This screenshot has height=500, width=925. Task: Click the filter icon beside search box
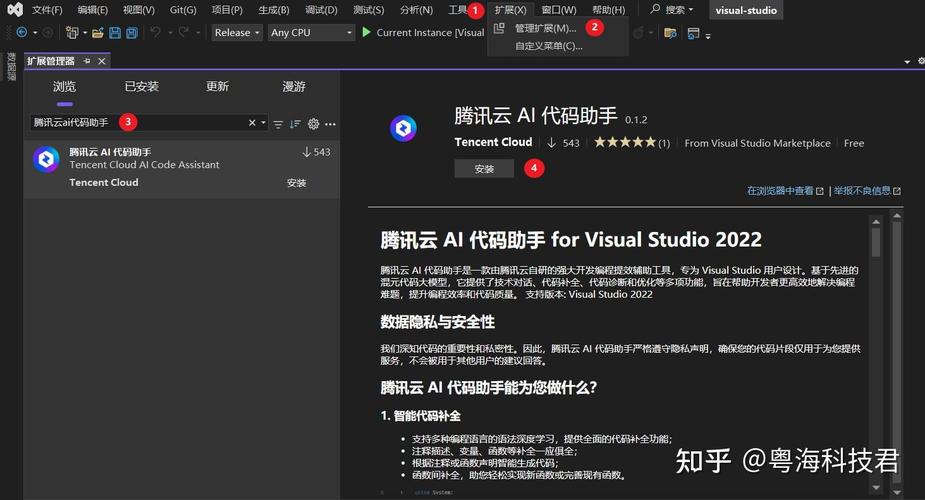(278, 124)
